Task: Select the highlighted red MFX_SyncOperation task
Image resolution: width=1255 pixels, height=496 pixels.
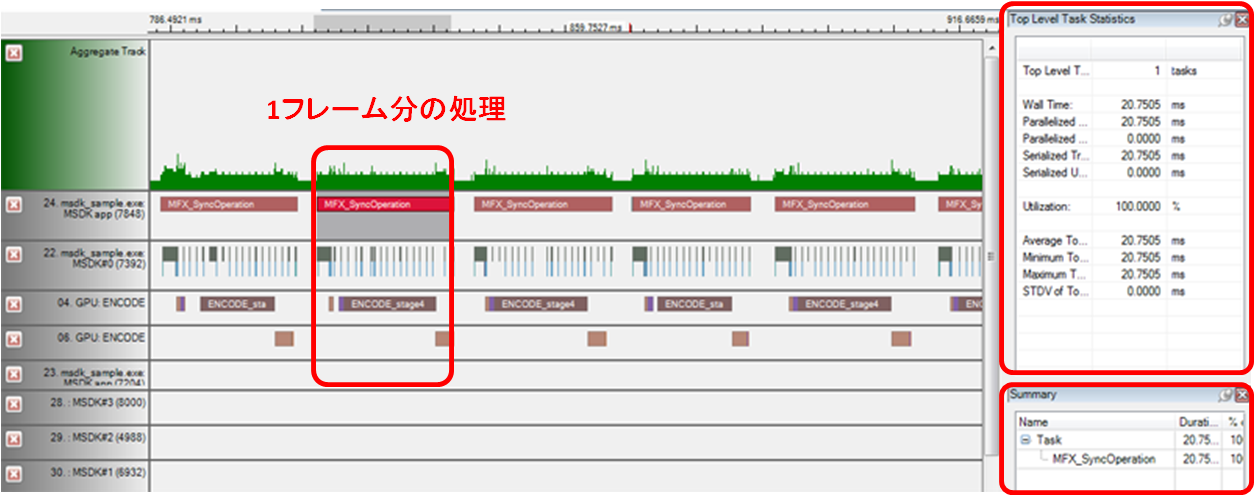Action: pyautogui.click(x=384, y=204)
